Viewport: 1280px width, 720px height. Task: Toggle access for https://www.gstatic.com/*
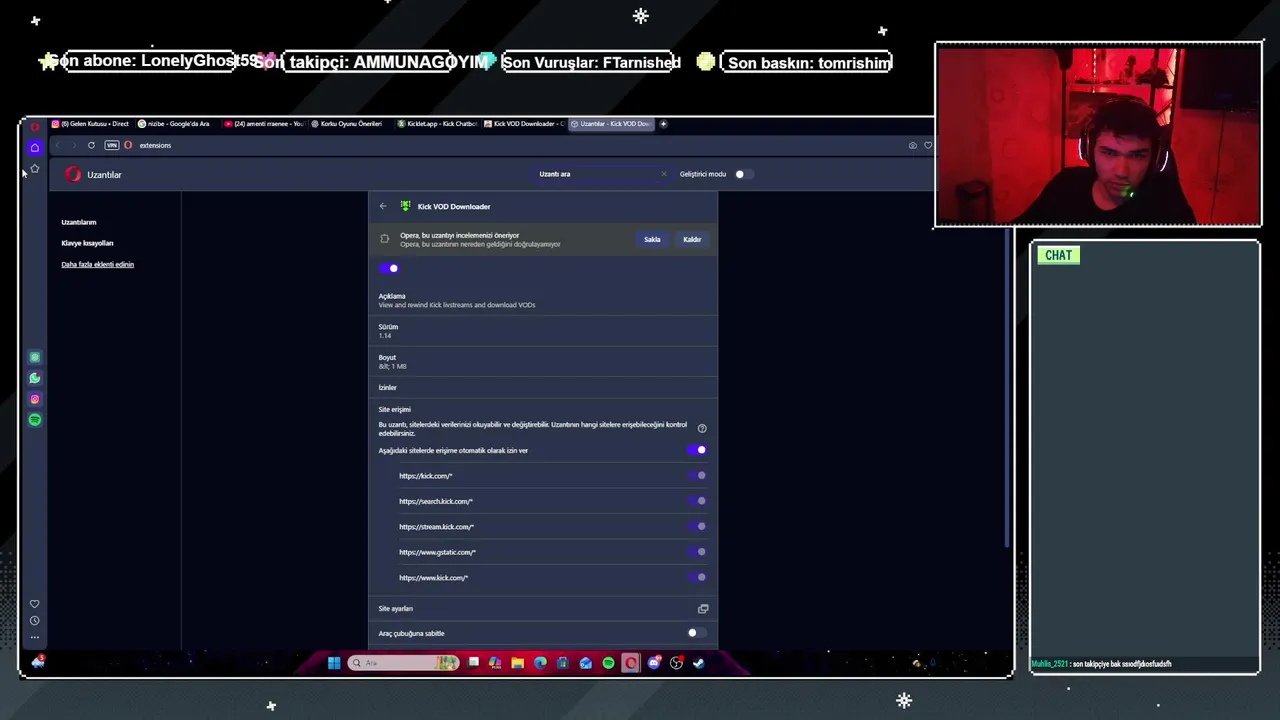tap(698, 552)
